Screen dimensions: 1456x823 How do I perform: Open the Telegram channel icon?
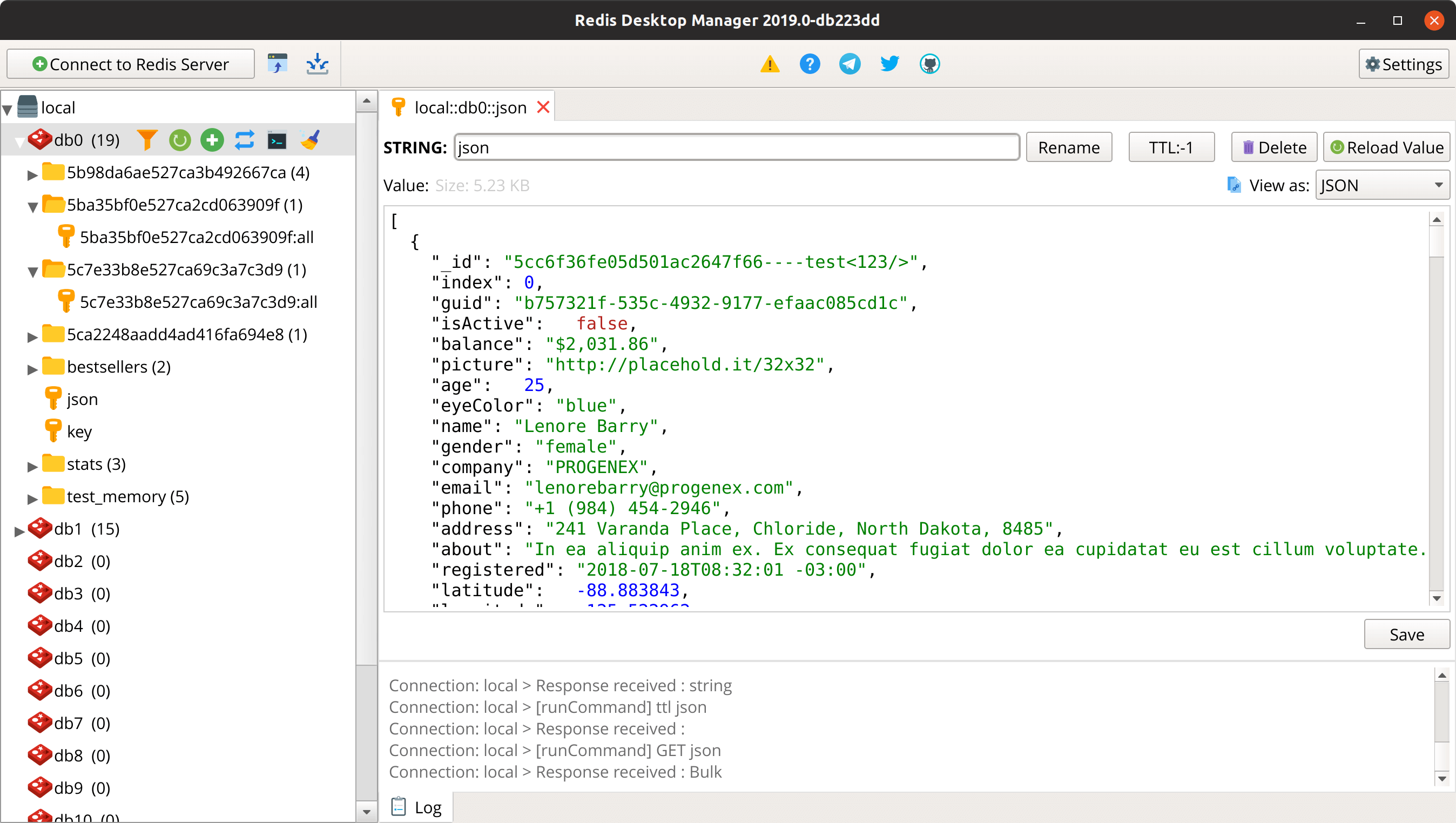pos(850,64)
